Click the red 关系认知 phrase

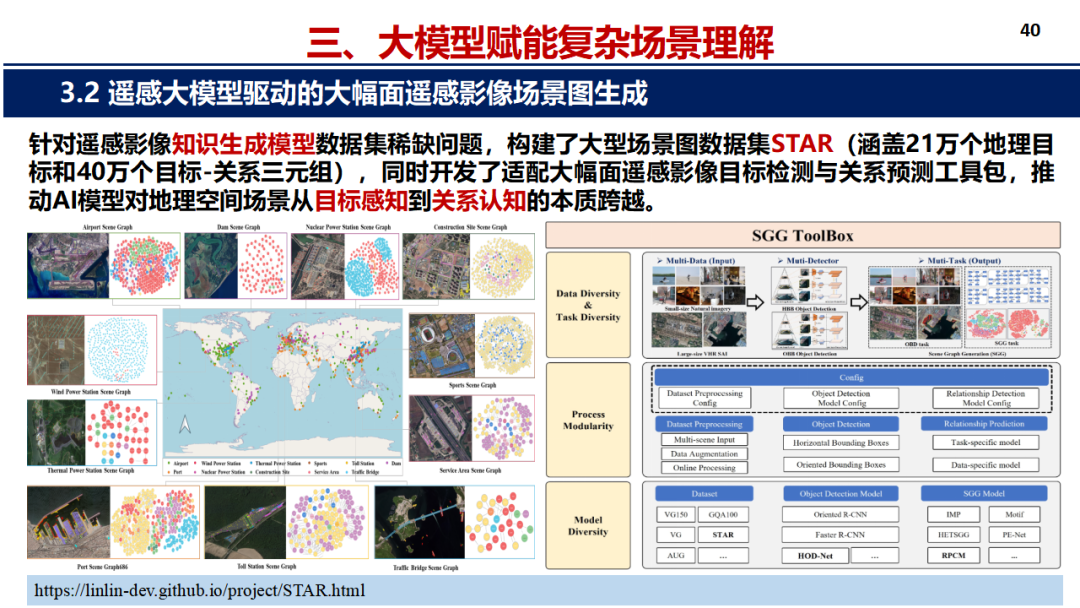(x=479, y=200)
